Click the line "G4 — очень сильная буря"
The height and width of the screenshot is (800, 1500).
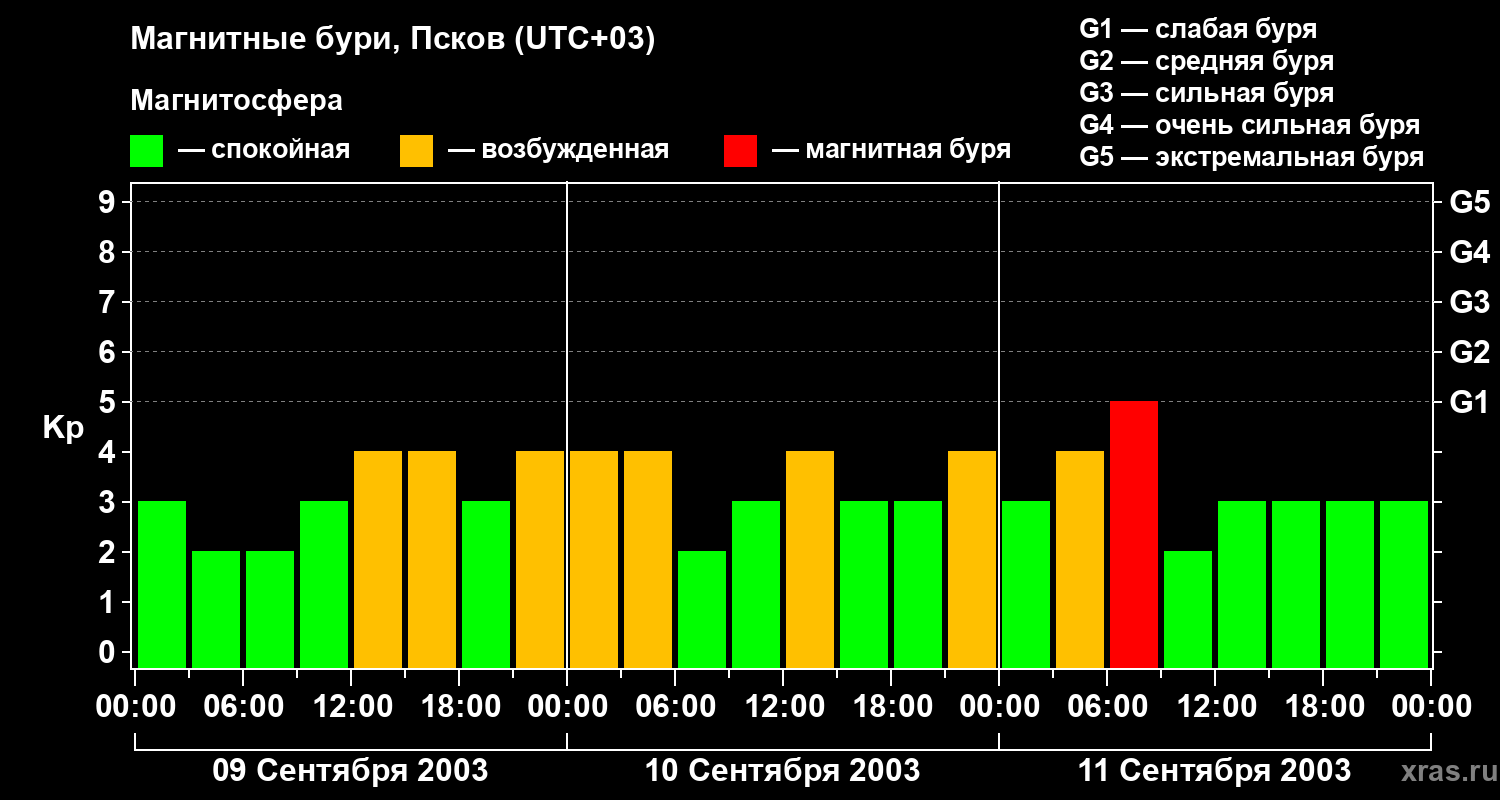(x=1250, y=125)
